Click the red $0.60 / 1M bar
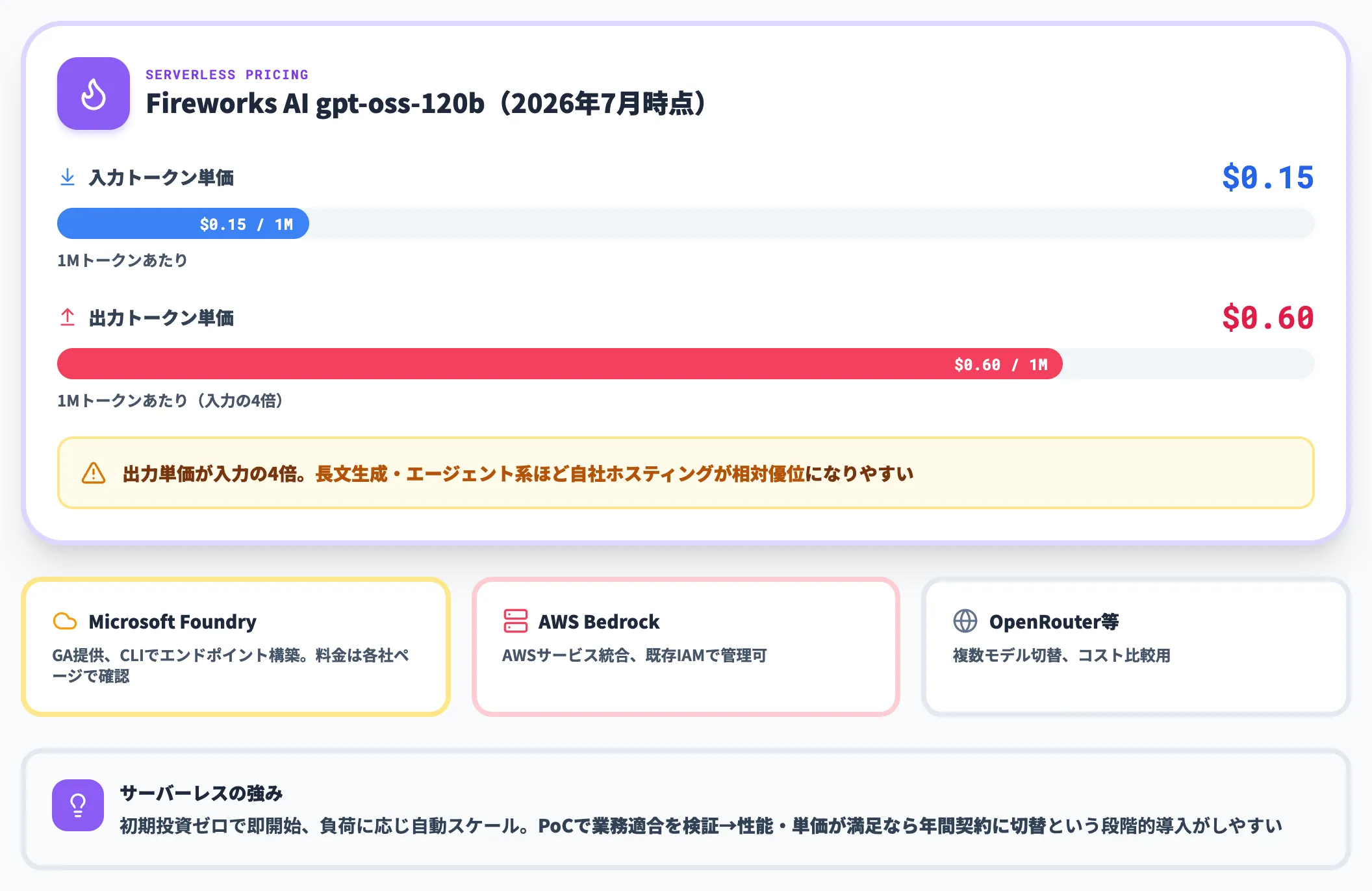The image size is (1372, 891). point(560,364)
